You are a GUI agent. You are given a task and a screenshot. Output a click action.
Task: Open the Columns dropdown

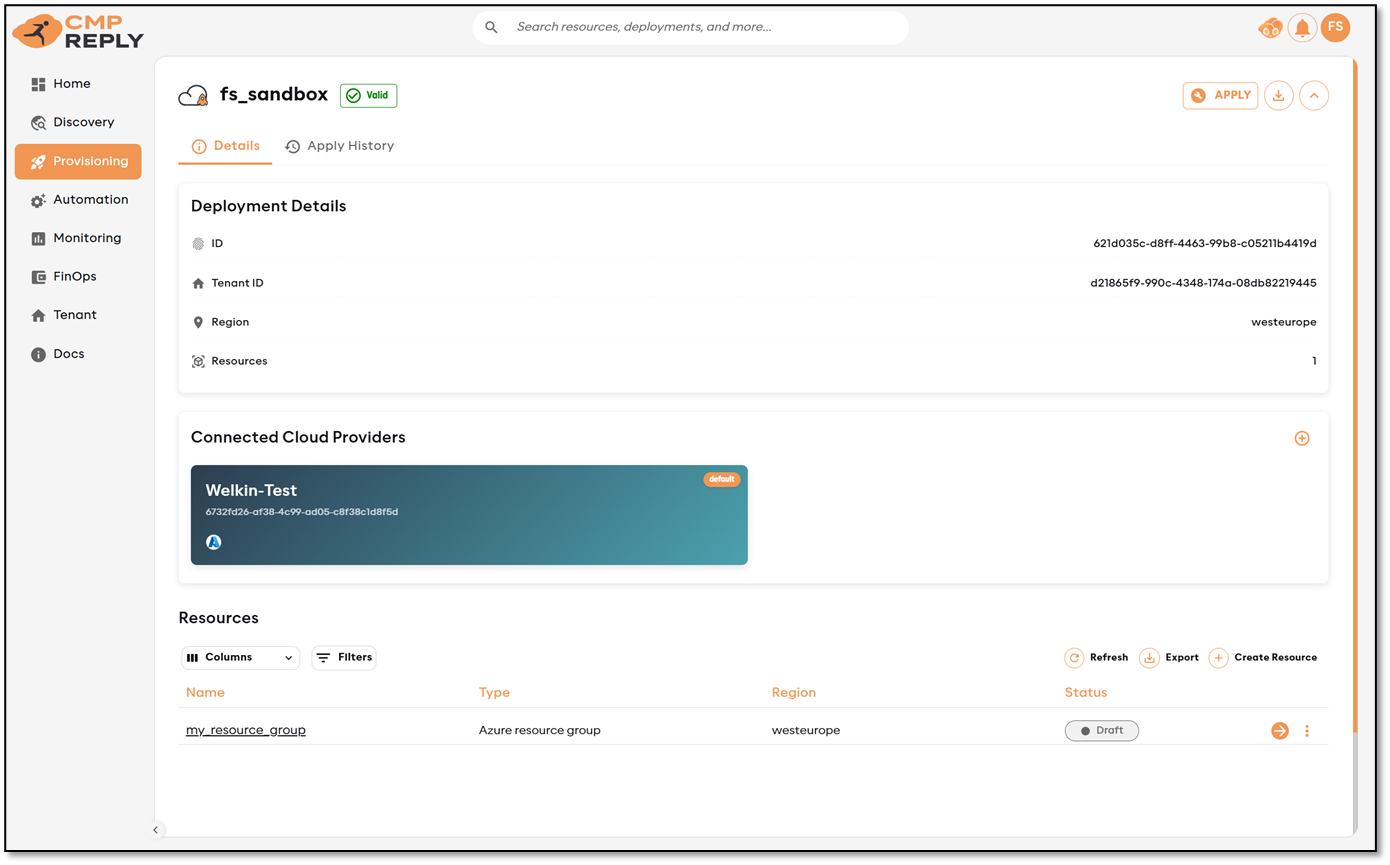point(240,657)
